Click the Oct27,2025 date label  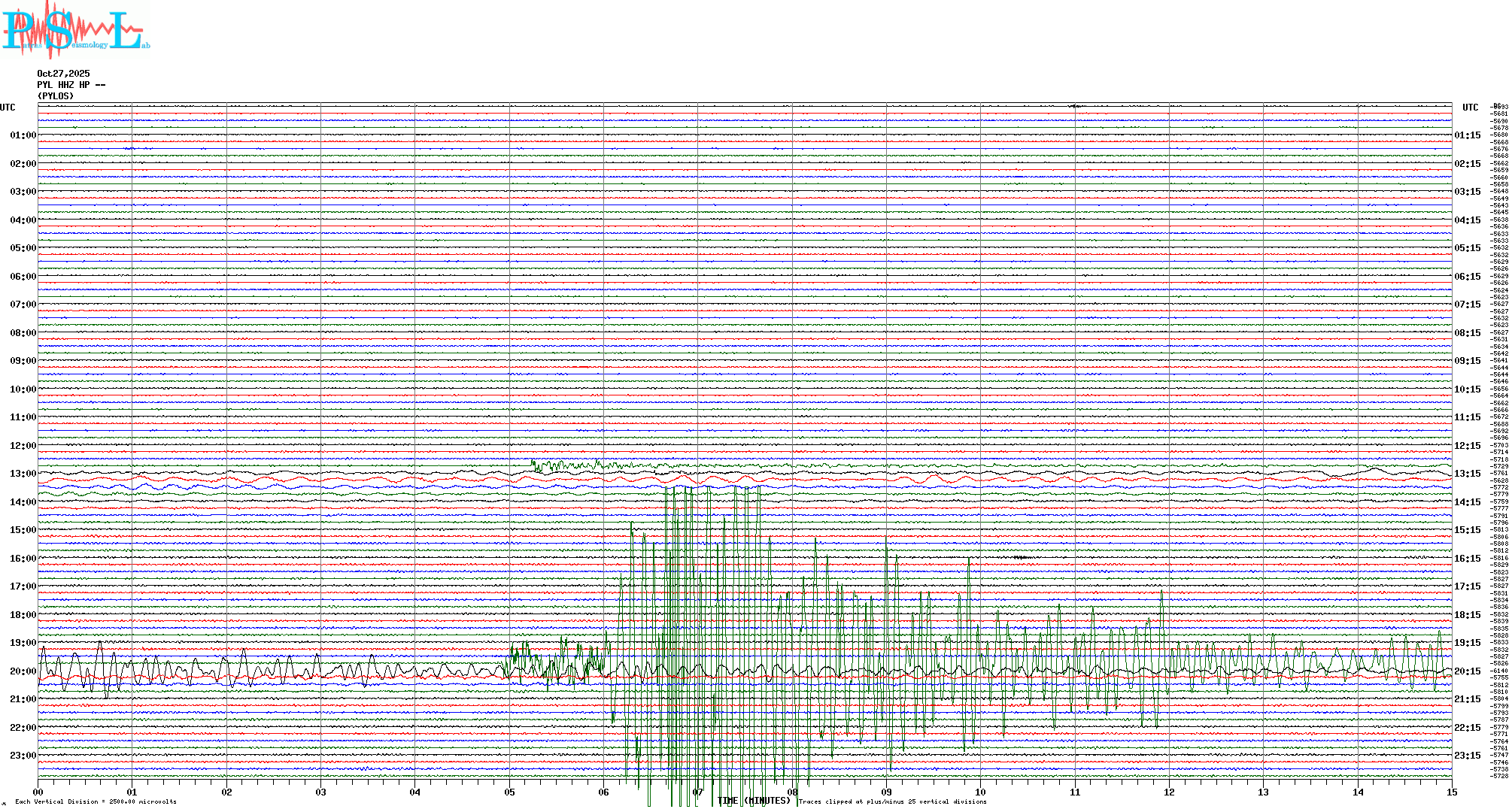click(63, 74)
